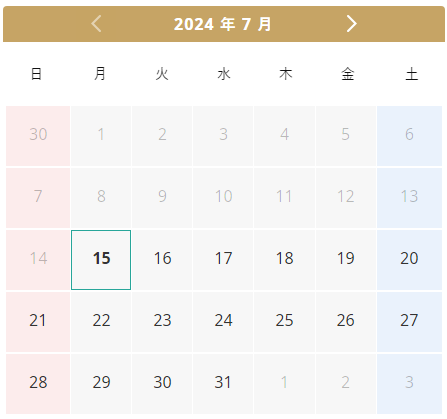Choose Saturday the 20th
The image size is (447, 419).
(x=409, y=260)
